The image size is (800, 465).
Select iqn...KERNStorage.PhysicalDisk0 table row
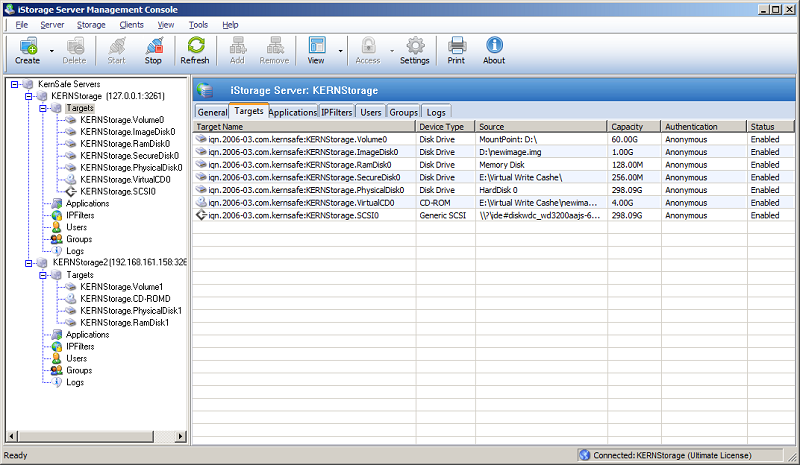493,190
